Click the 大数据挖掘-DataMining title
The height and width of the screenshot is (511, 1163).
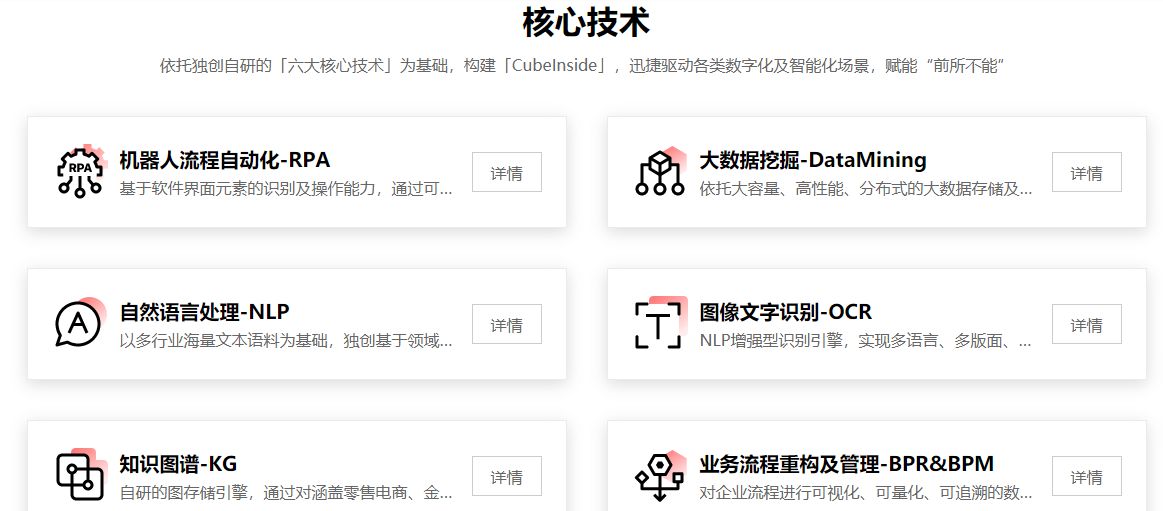click(813, 160)
